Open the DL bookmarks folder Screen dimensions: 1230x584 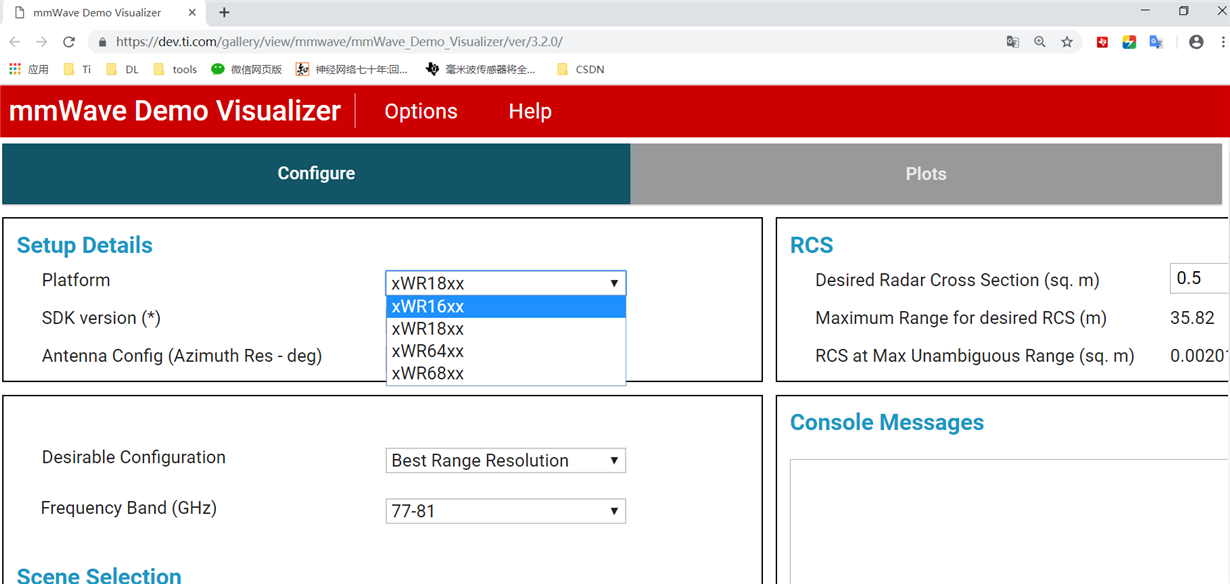pos(121,69)
